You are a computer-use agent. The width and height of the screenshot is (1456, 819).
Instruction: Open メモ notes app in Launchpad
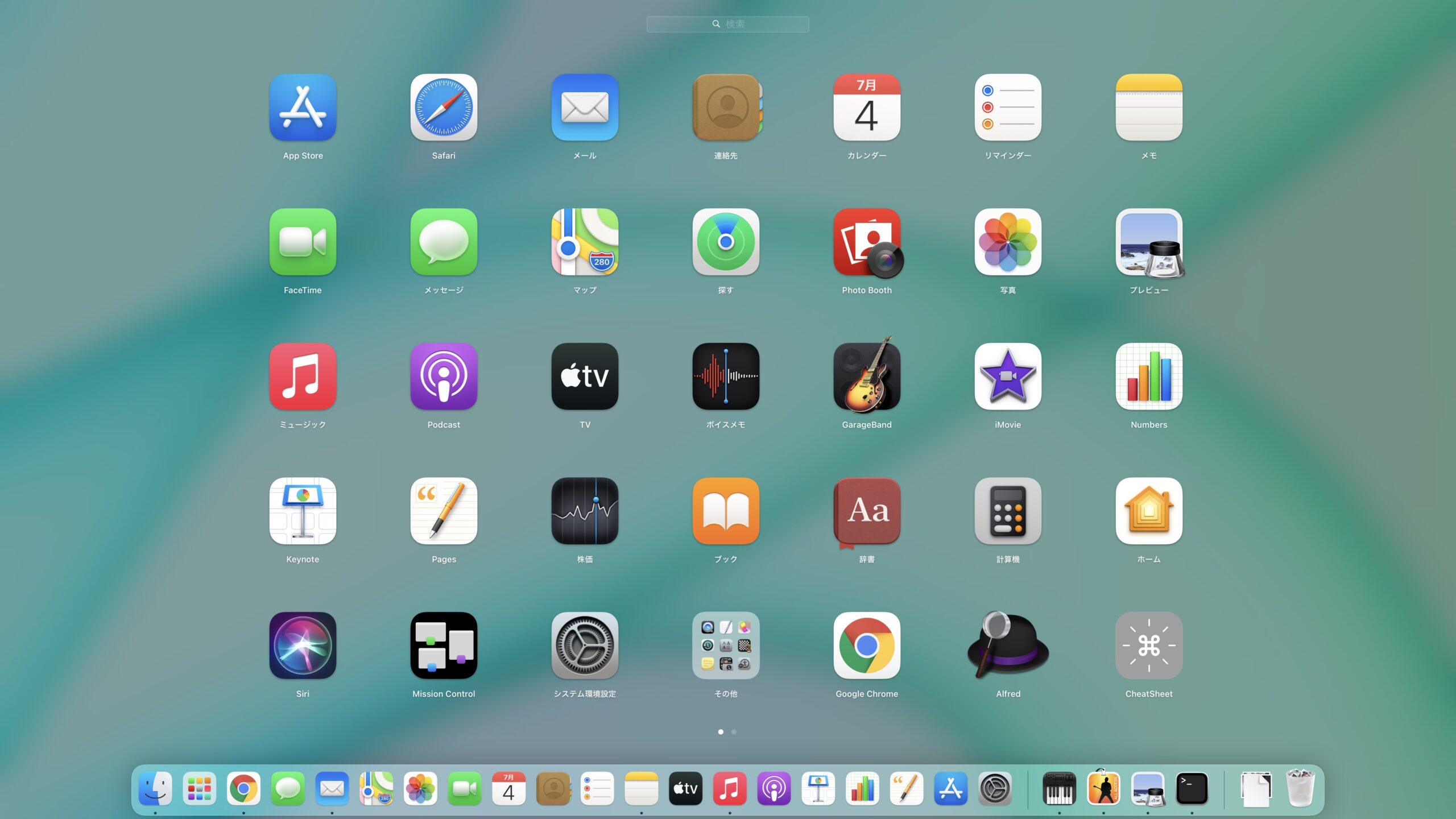(x=1149, y=107)
